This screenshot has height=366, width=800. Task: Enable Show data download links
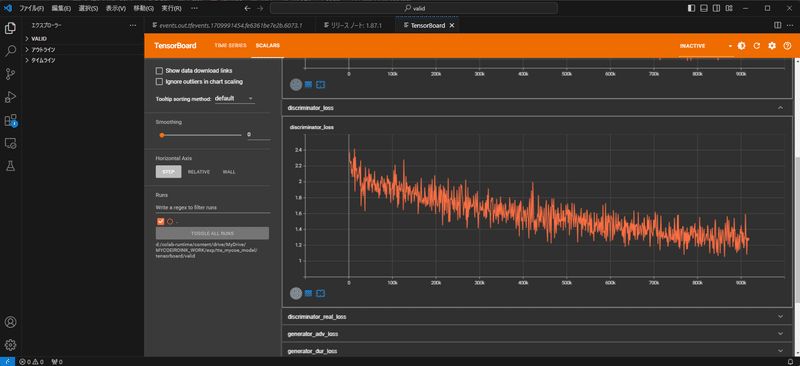(159, 70)
